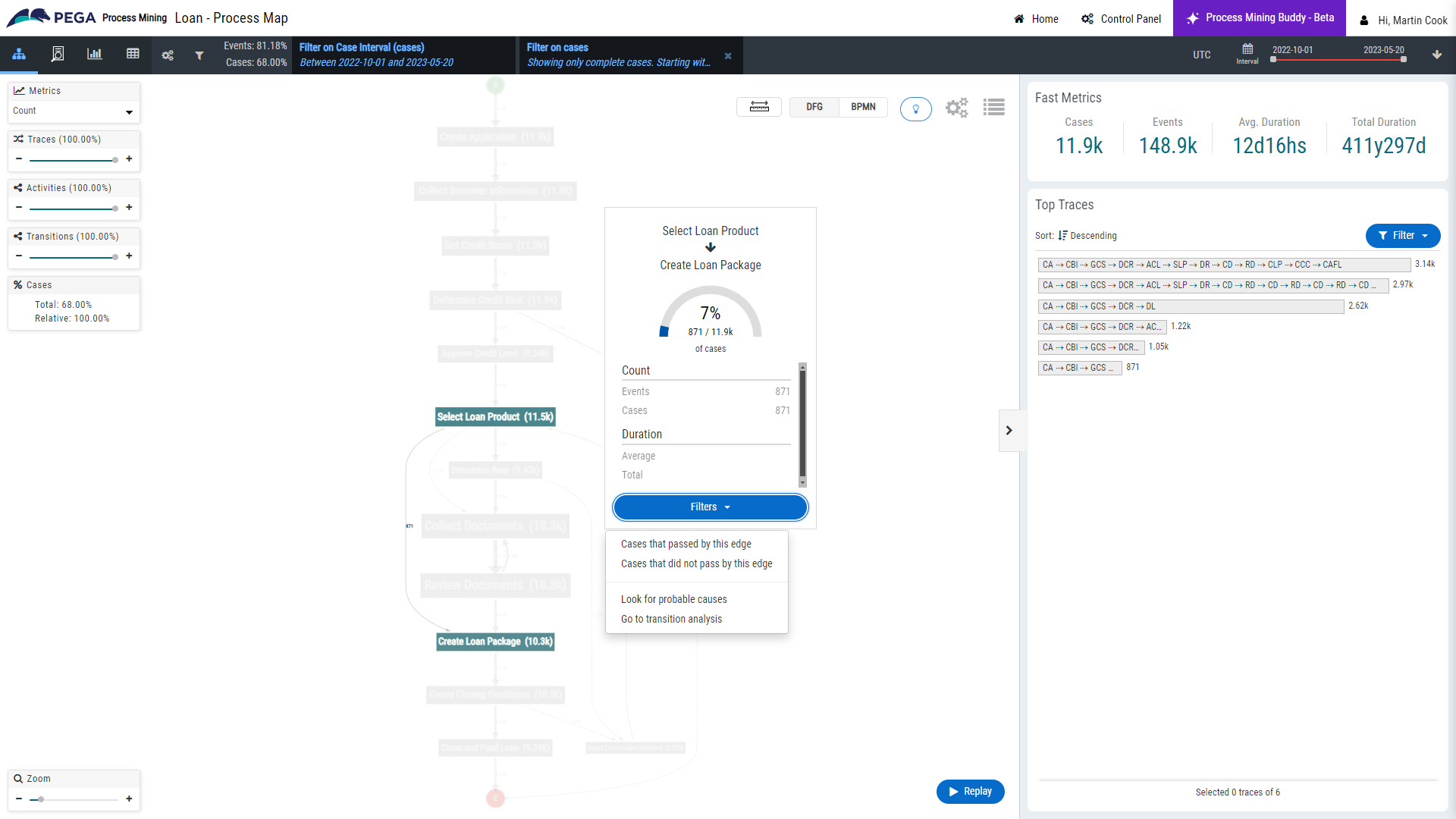Click the UTC timezone label

1202,55
